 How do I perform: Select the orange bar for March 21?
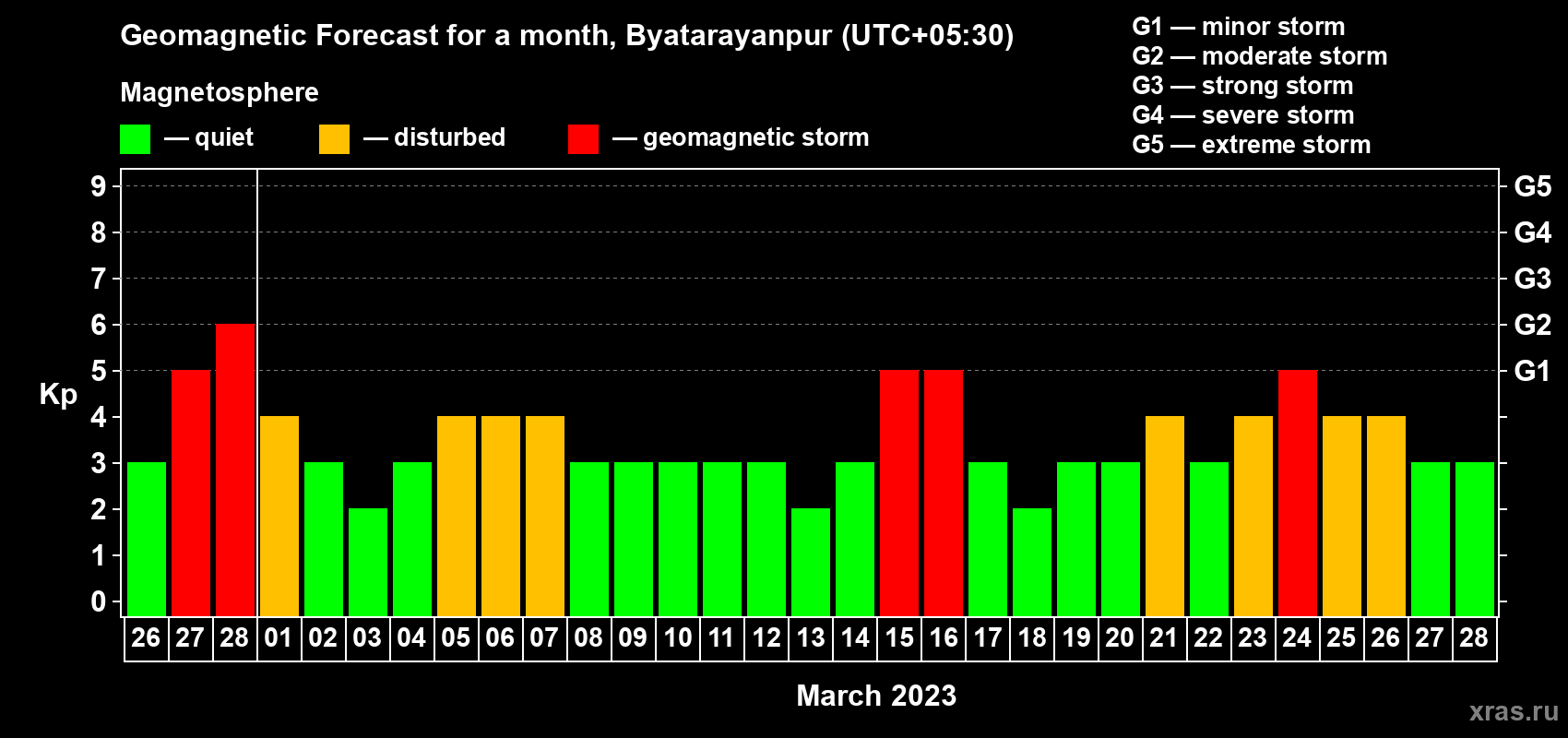[x=1165, y=516]
